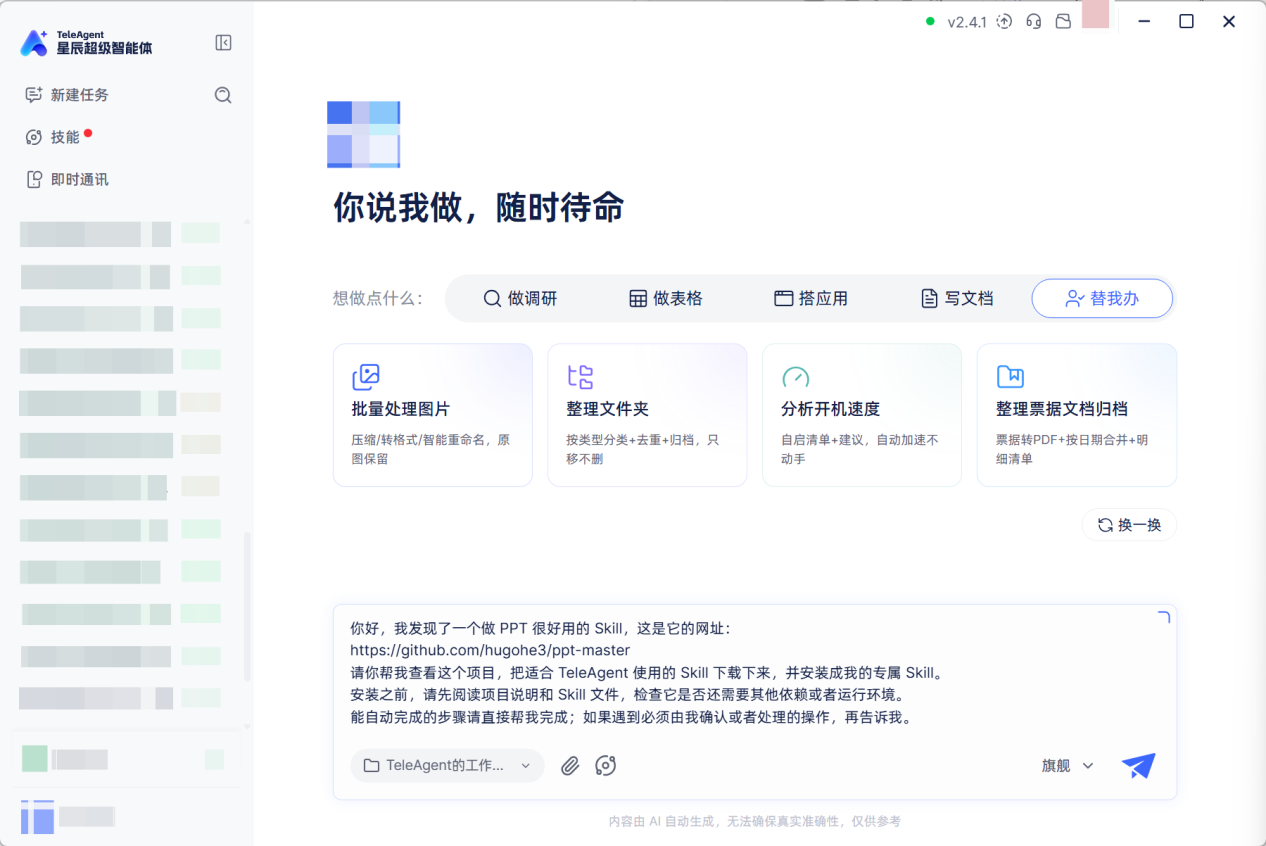Choose the 批量处理图片 card
This screenshot has width=1266, height=846.
433,415
